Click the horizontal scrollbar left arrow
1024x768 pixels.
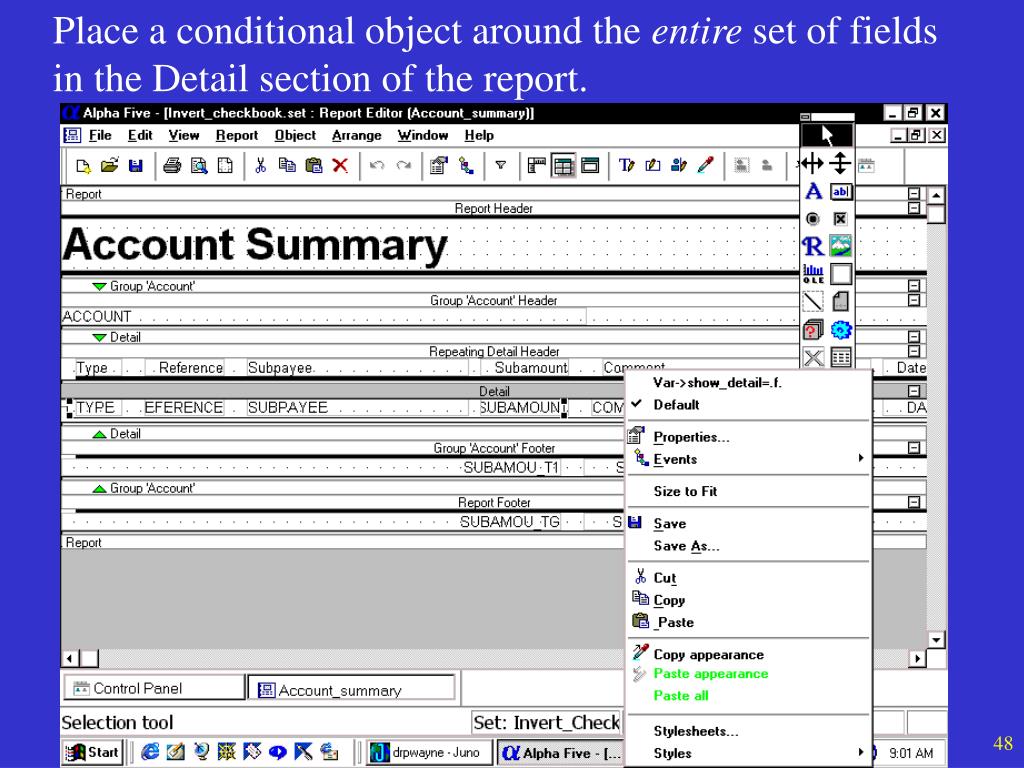tap(70, 658)
